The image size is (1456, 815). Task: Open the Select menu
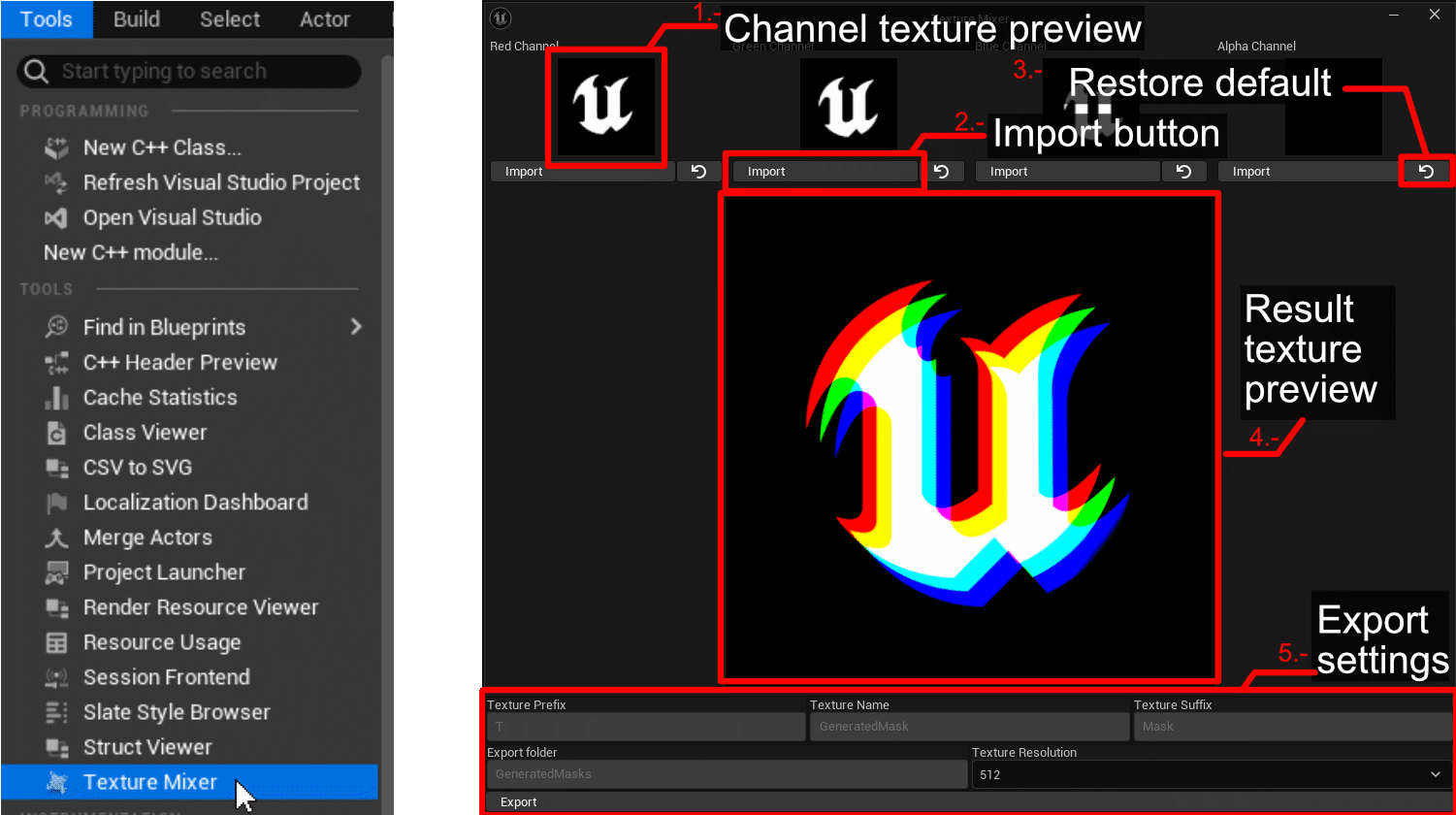point(230,19)
